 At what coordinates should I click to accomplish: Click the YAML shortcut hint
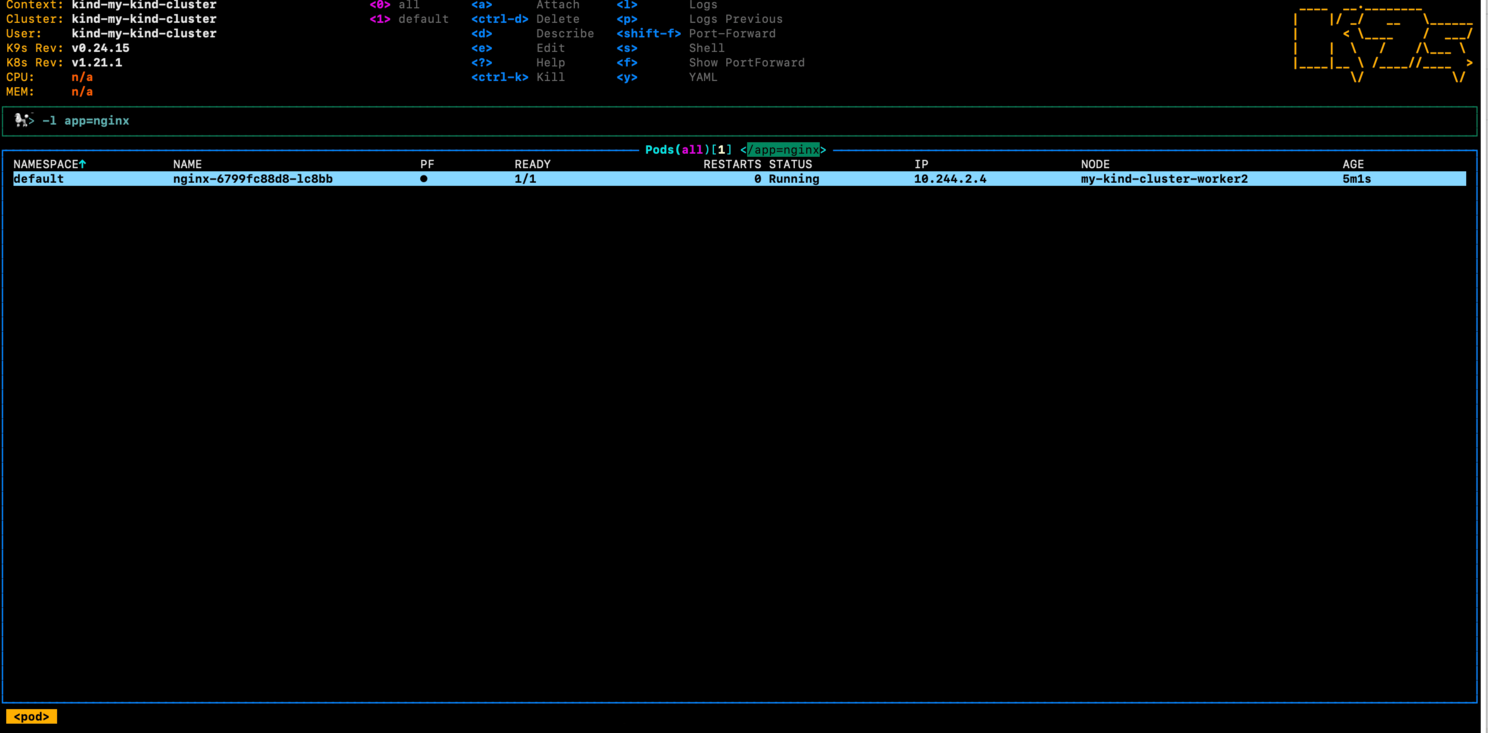coord(668,77)
